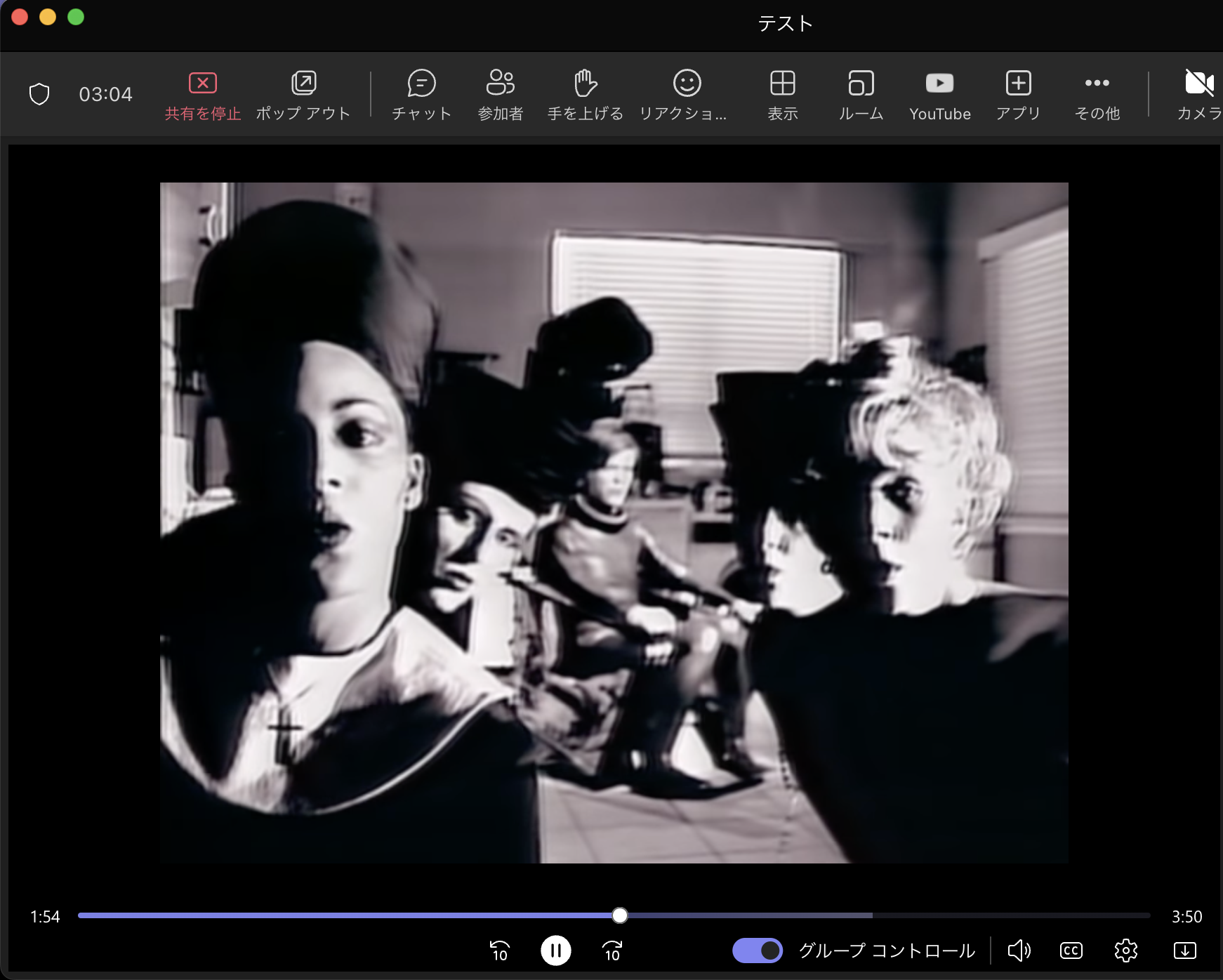Click the shield security icon

point(39,94)
